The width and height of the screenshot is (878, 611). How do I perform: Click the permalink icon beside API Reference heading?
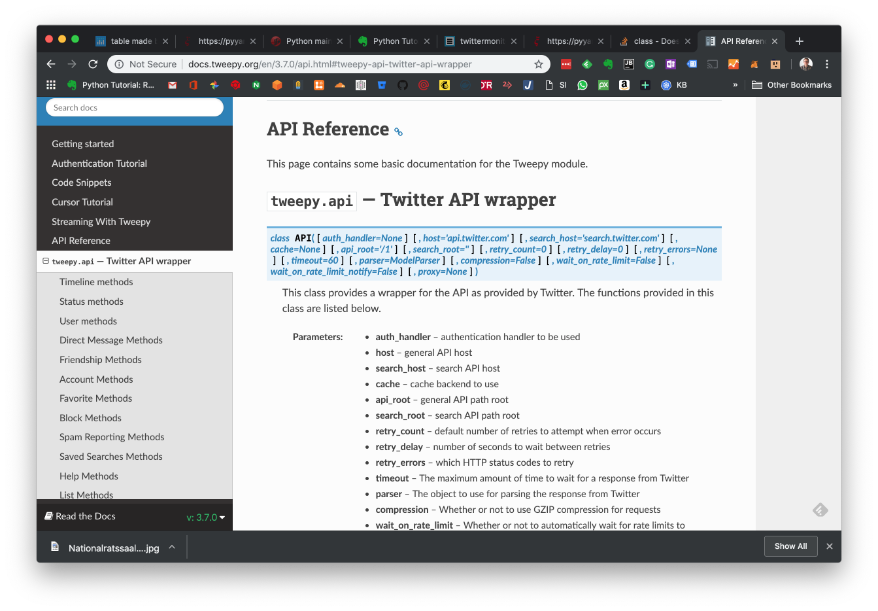[398, 131]
